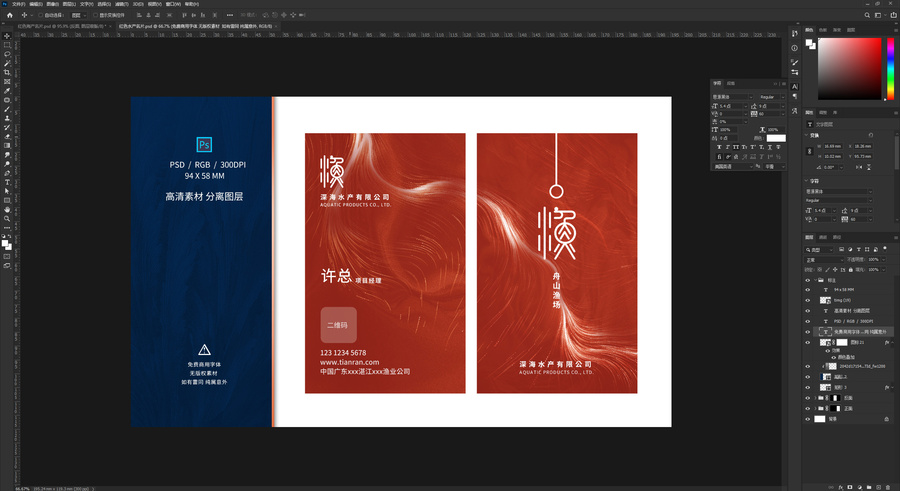Hide the 标注 group layer
Image resolution: width=900 pixels, height=491 pixels.
click(x=808, y=280)
